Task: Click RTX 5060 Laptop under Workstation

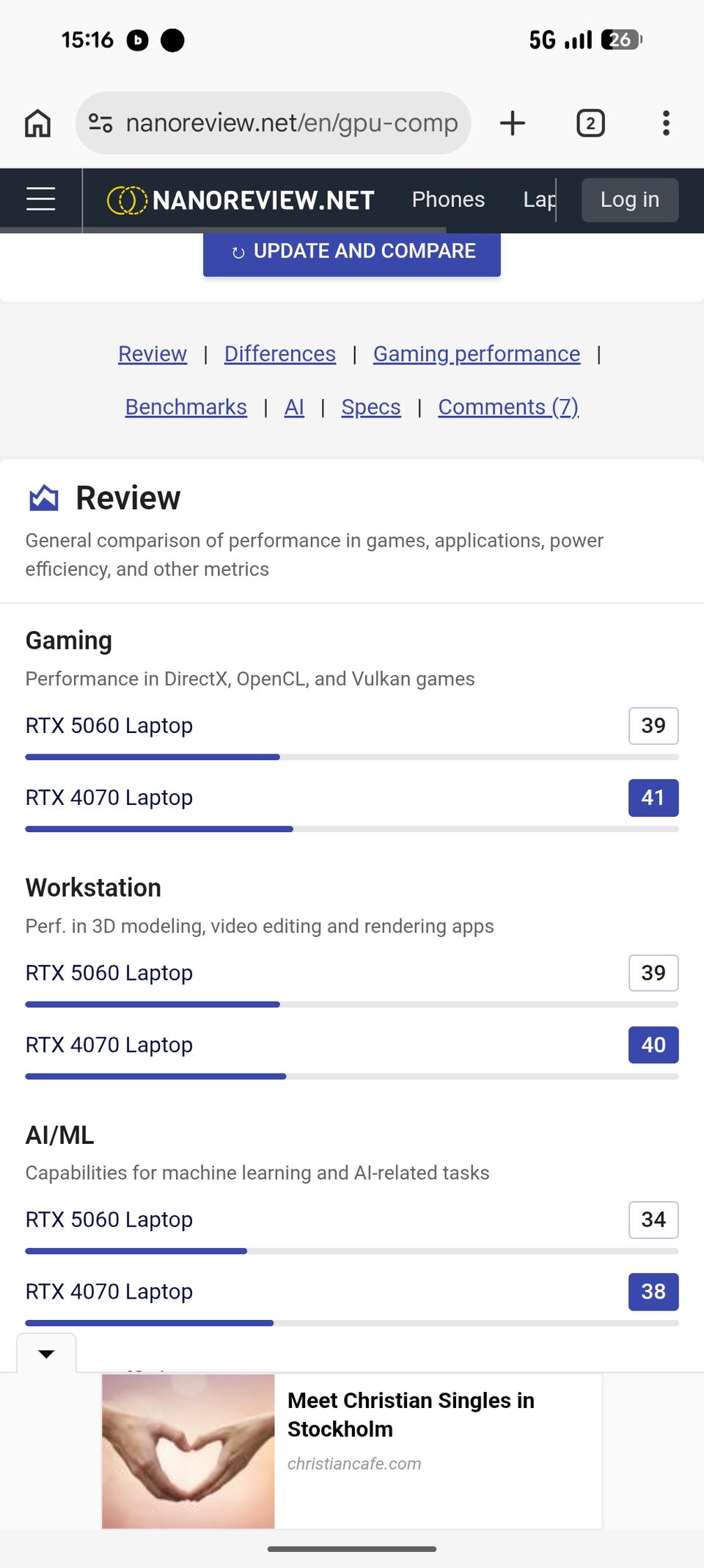Action: click(x=109, y=973)
